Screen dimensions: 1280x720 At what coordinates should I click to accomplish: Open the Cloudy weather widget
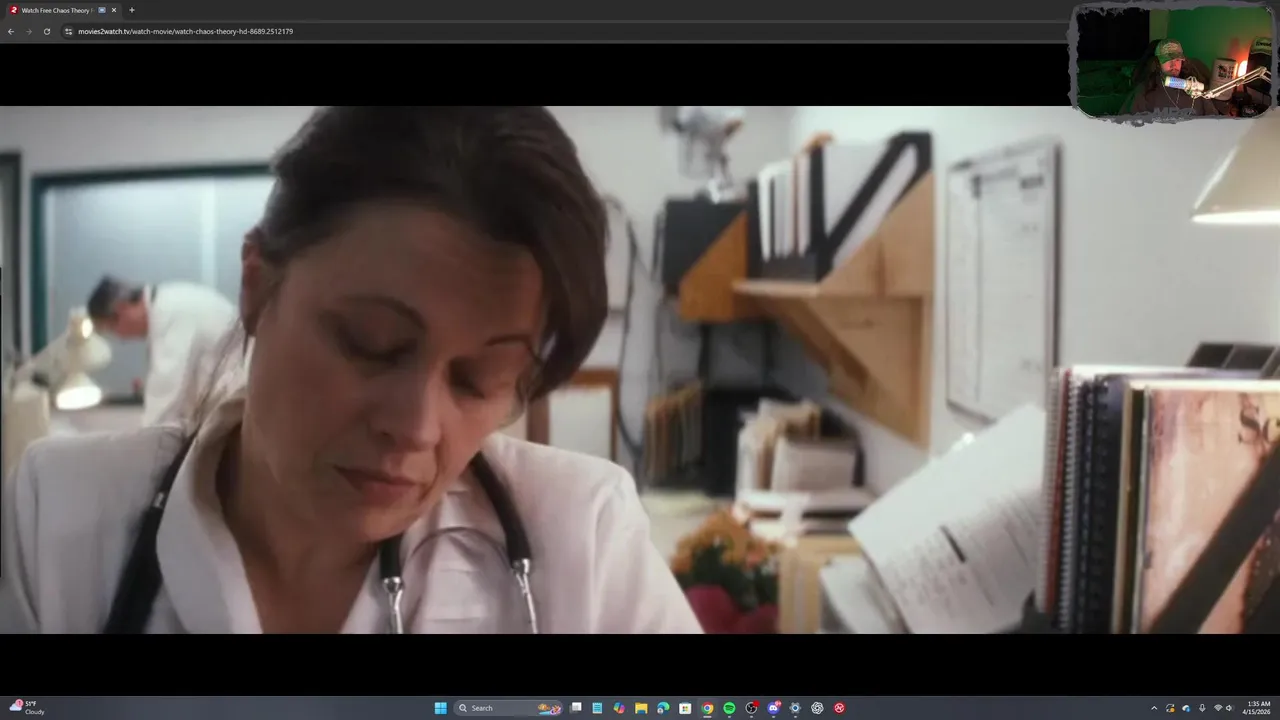[x=27, y=708]
